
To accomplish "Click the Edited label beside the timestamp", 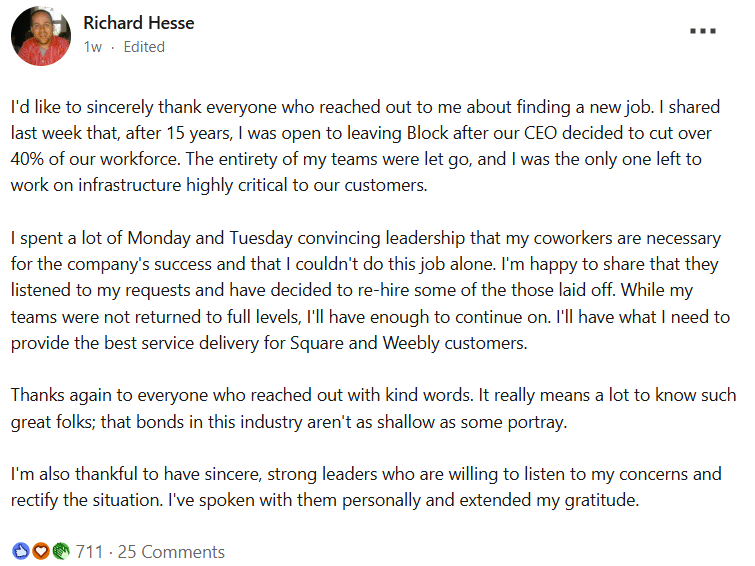I will click(144, 47).
